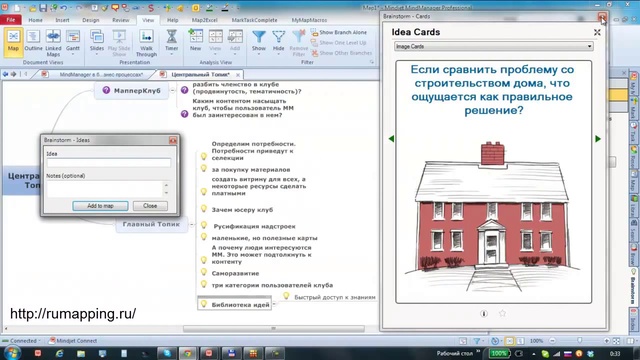
Task: Select три категории пользователей клуба topic
Action: pyautogui.click(x=272, y=285)
